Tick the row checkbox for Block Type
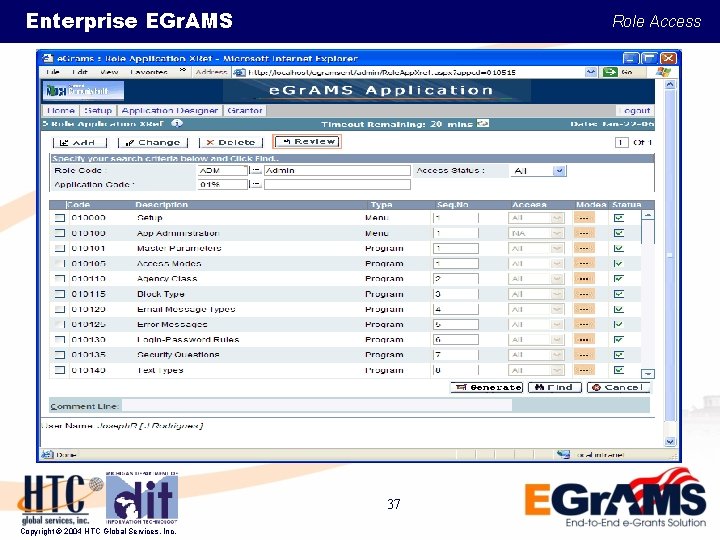 [60, 294]
